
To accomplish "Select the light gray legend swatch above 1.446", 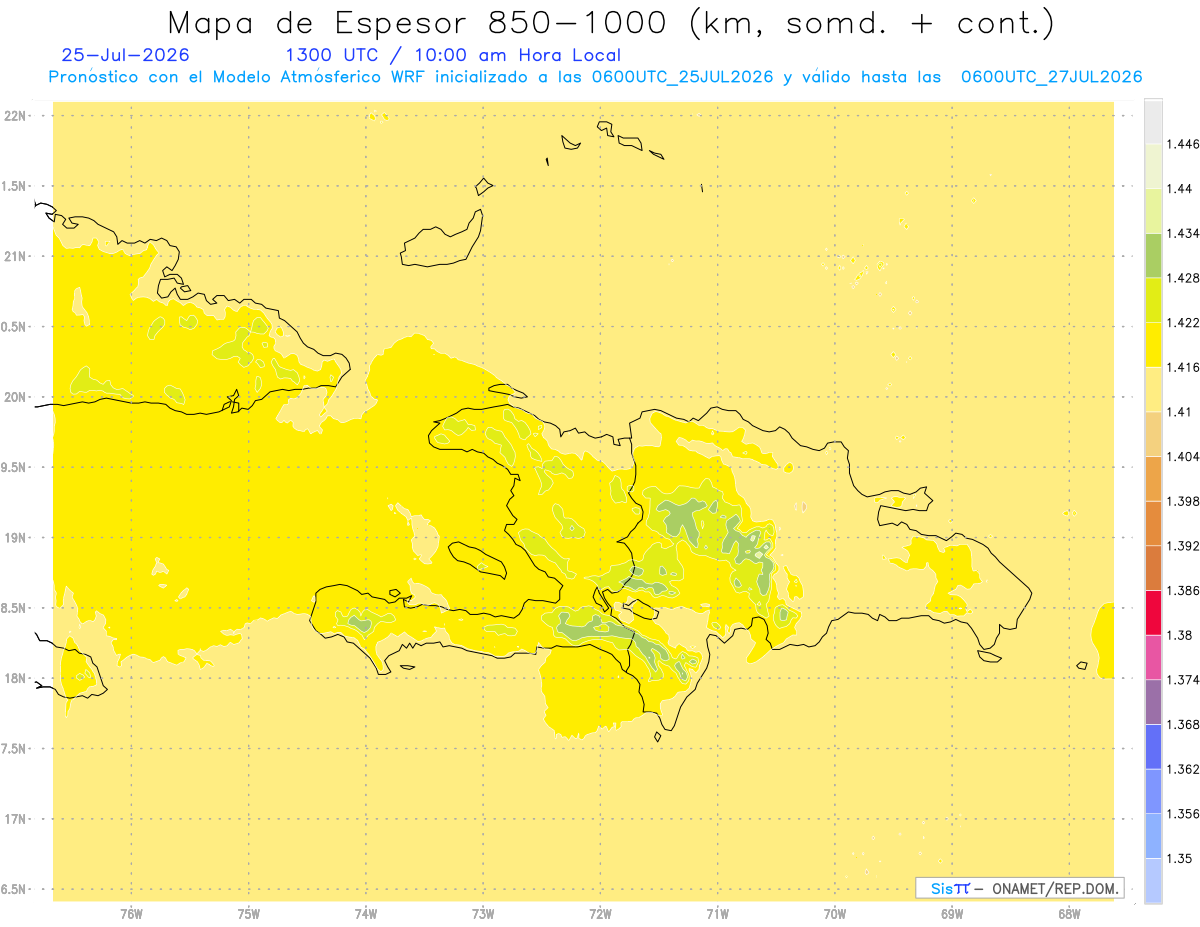I will click(x=1153, y=122).
